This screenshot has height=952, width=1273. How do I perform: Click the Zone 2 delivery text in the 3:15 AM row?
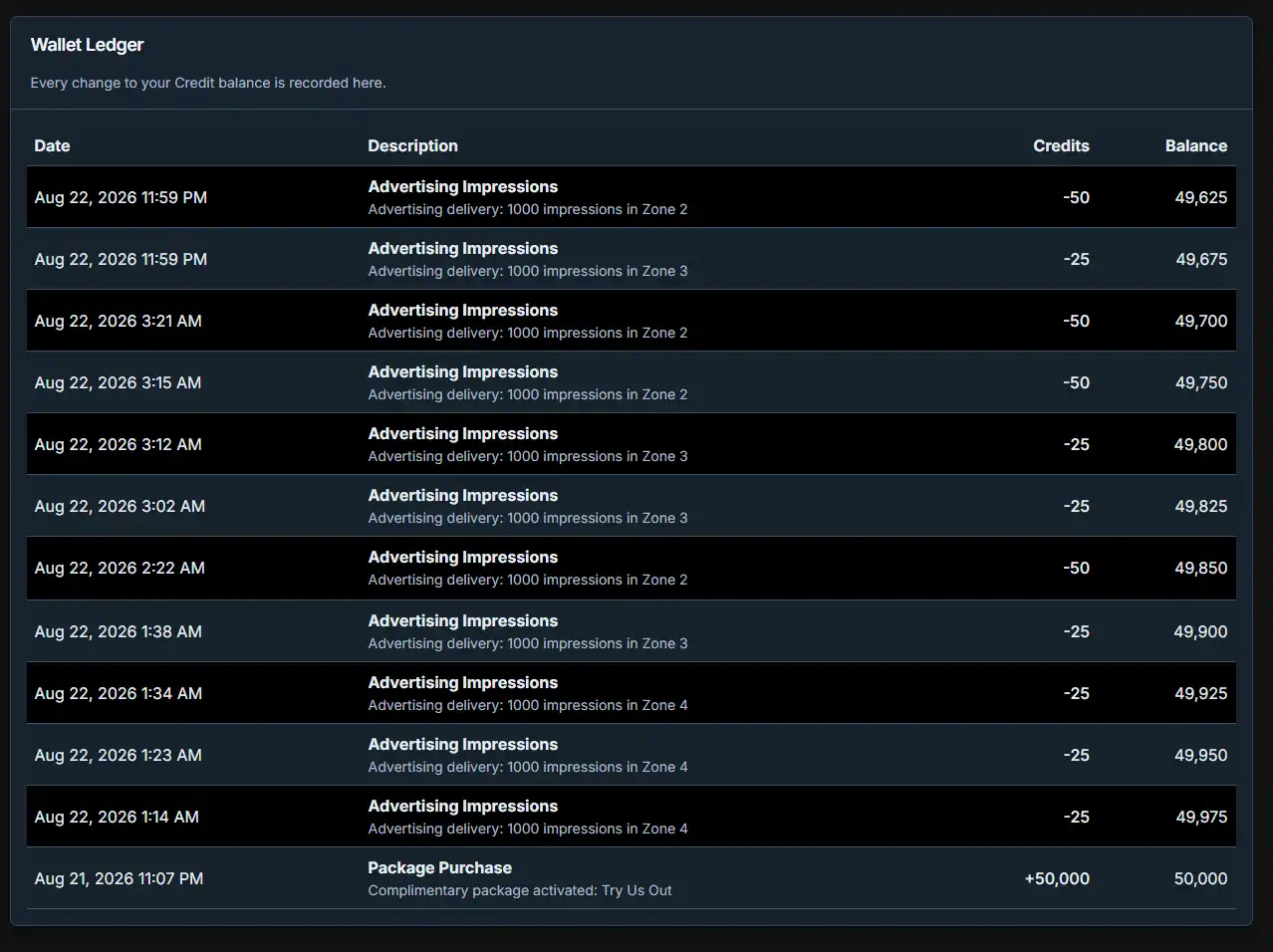click(x=528, y=394)
